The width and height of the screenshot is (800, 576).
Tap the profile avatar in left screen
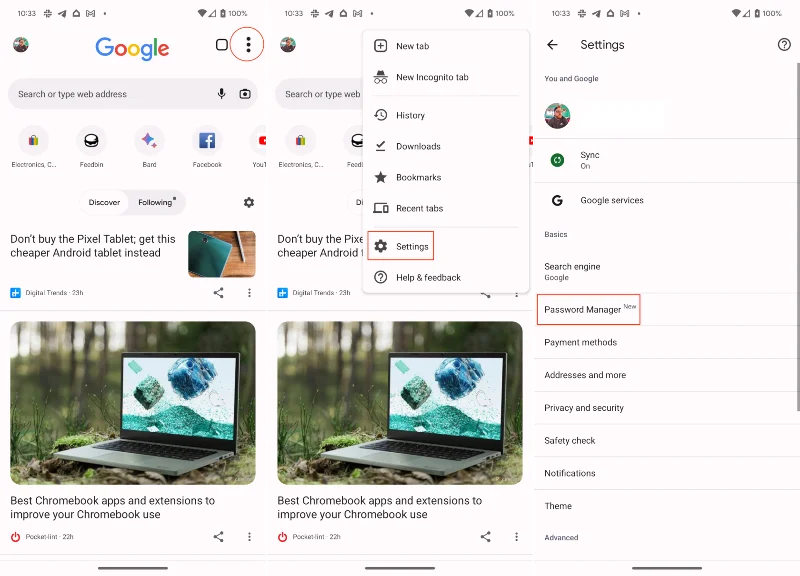[21, 45]
